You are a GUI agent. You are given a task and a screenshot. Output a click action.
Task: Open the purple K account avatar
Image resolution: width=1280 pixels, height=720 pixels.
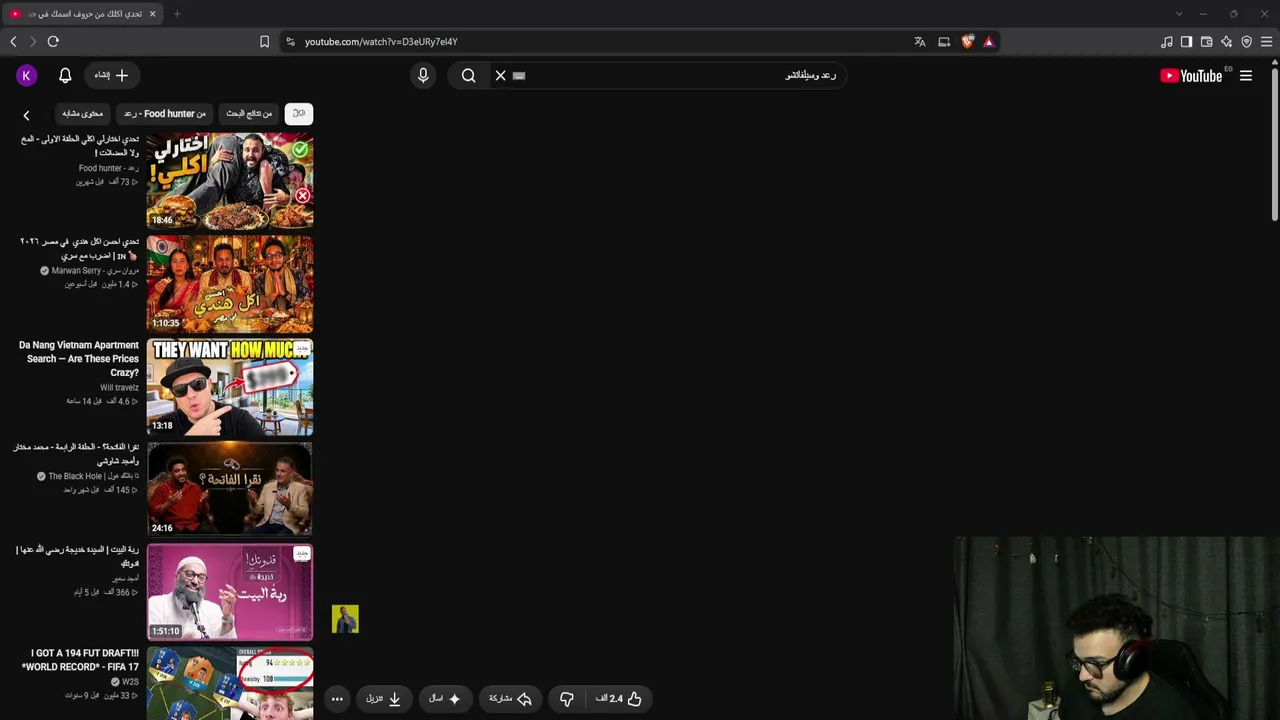click(27, 75)
